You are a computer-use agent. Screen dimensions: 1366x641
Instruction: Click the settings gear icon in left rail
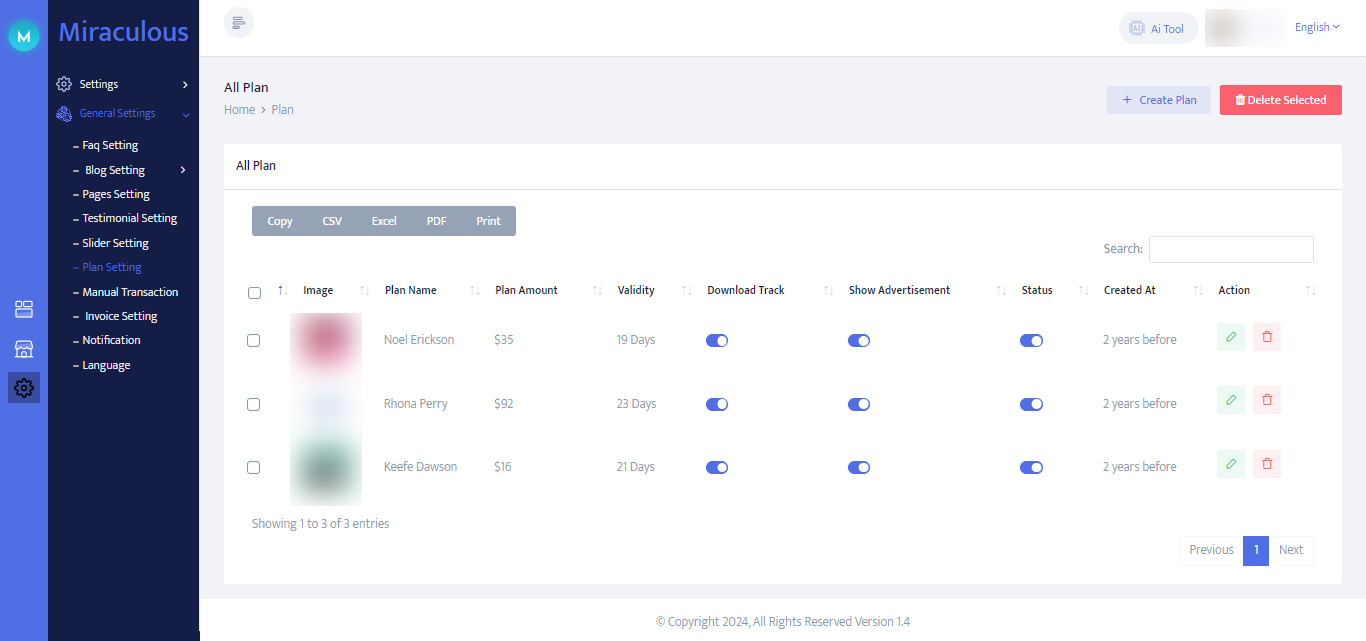pyautogui.click(x=24, y=388)
